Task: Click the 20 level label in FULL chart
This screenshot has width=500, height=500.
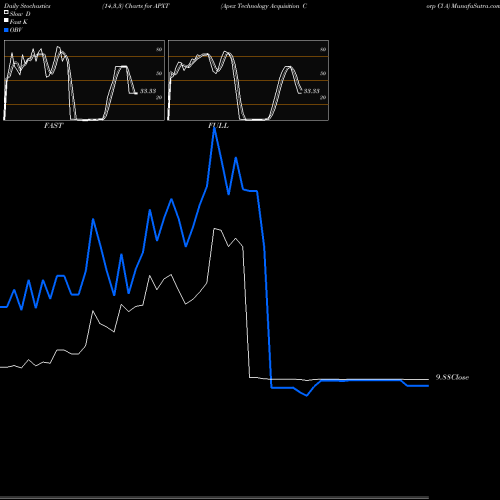Action: (323, 97)
